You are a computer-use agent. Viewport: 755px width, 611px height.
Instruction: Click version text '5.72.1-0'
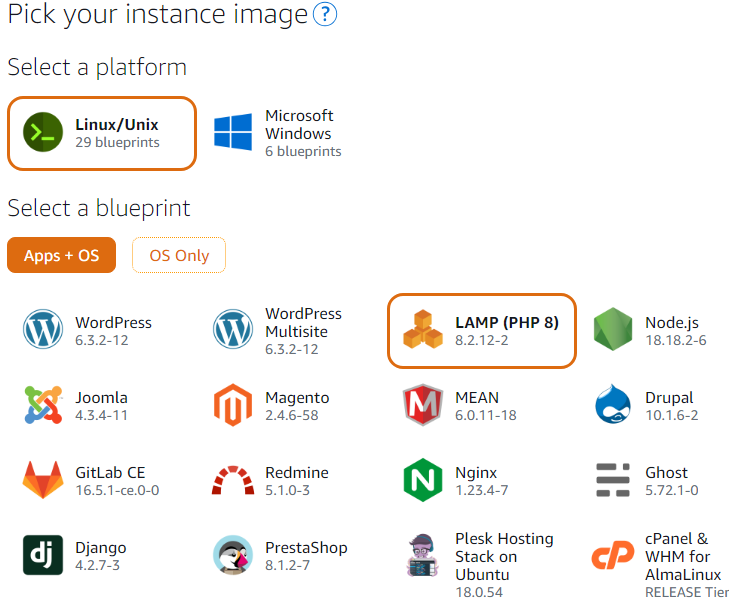coord(672,491)
